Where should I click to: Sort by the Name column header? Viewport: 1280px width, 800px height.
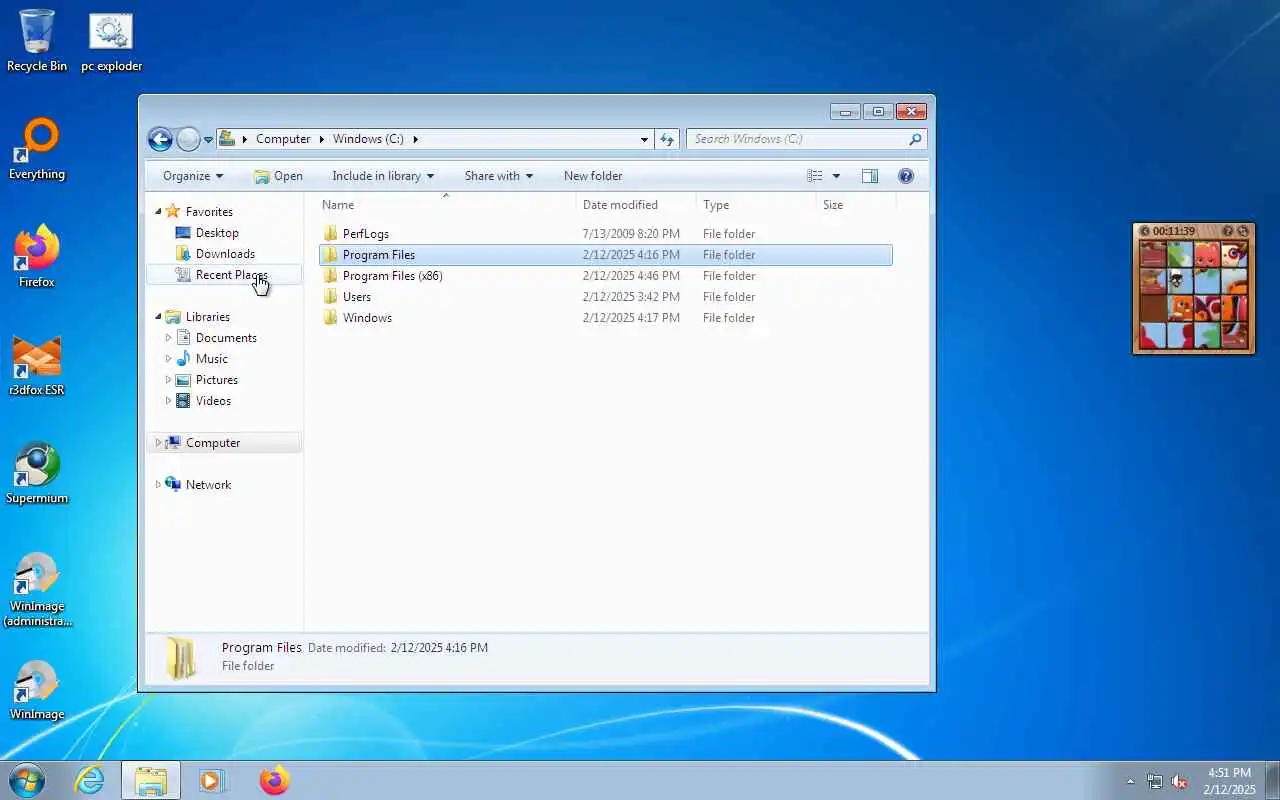point(446,205)
